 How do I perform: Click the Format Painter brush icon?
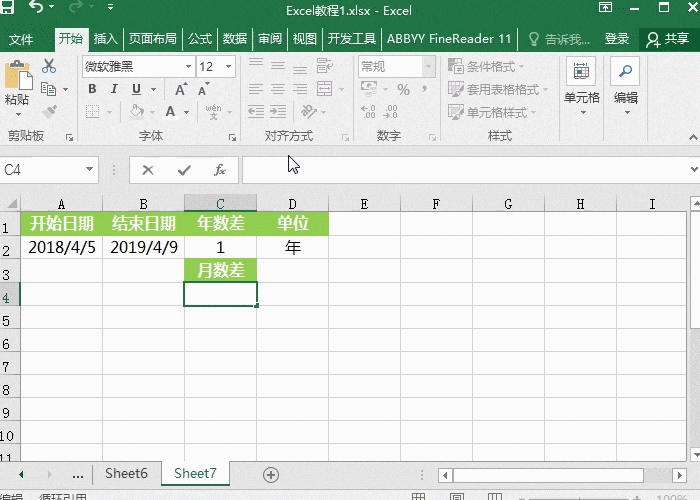coord(49,111)
